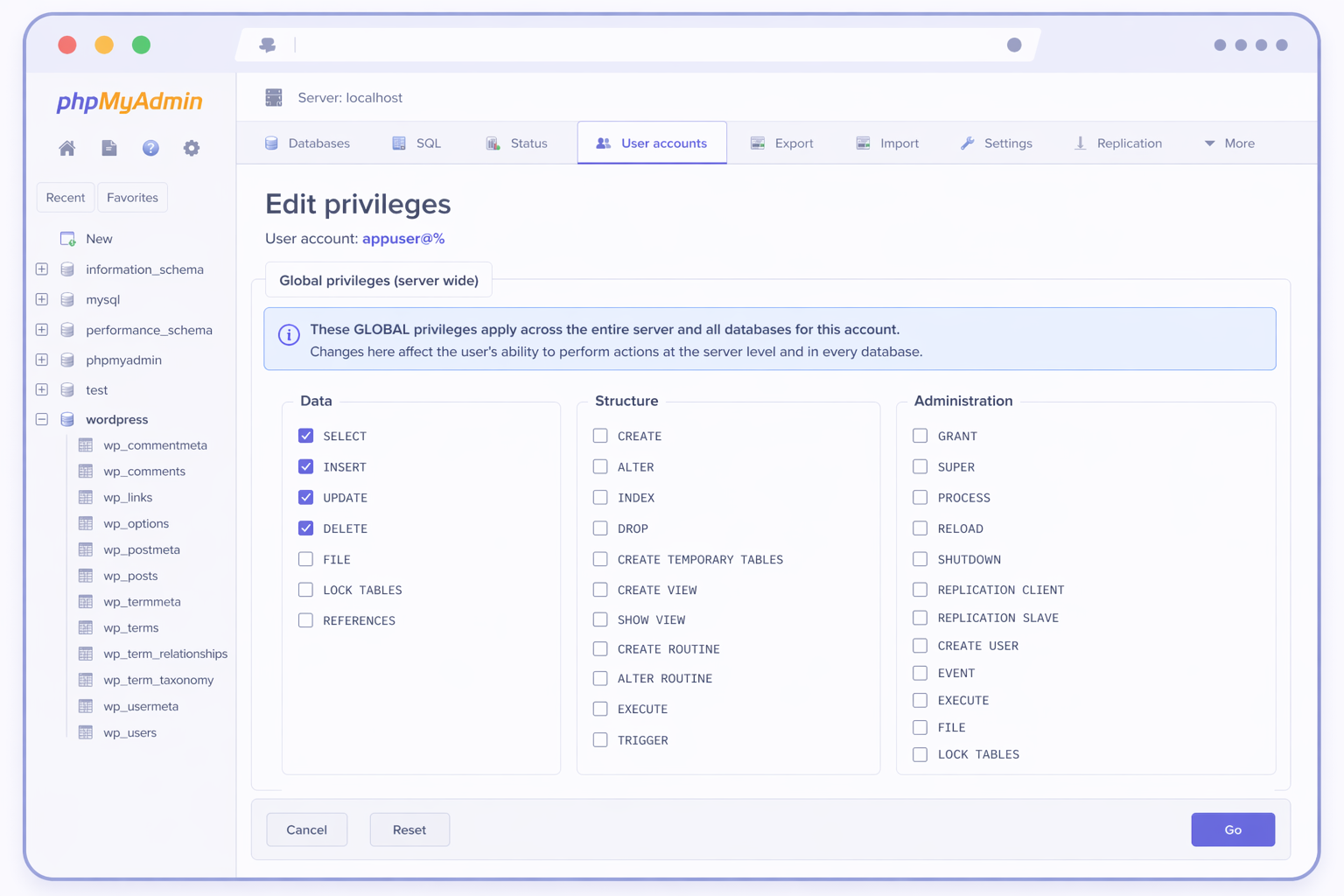
Task: Open the appuser@% account link
Action: (403, 238)
